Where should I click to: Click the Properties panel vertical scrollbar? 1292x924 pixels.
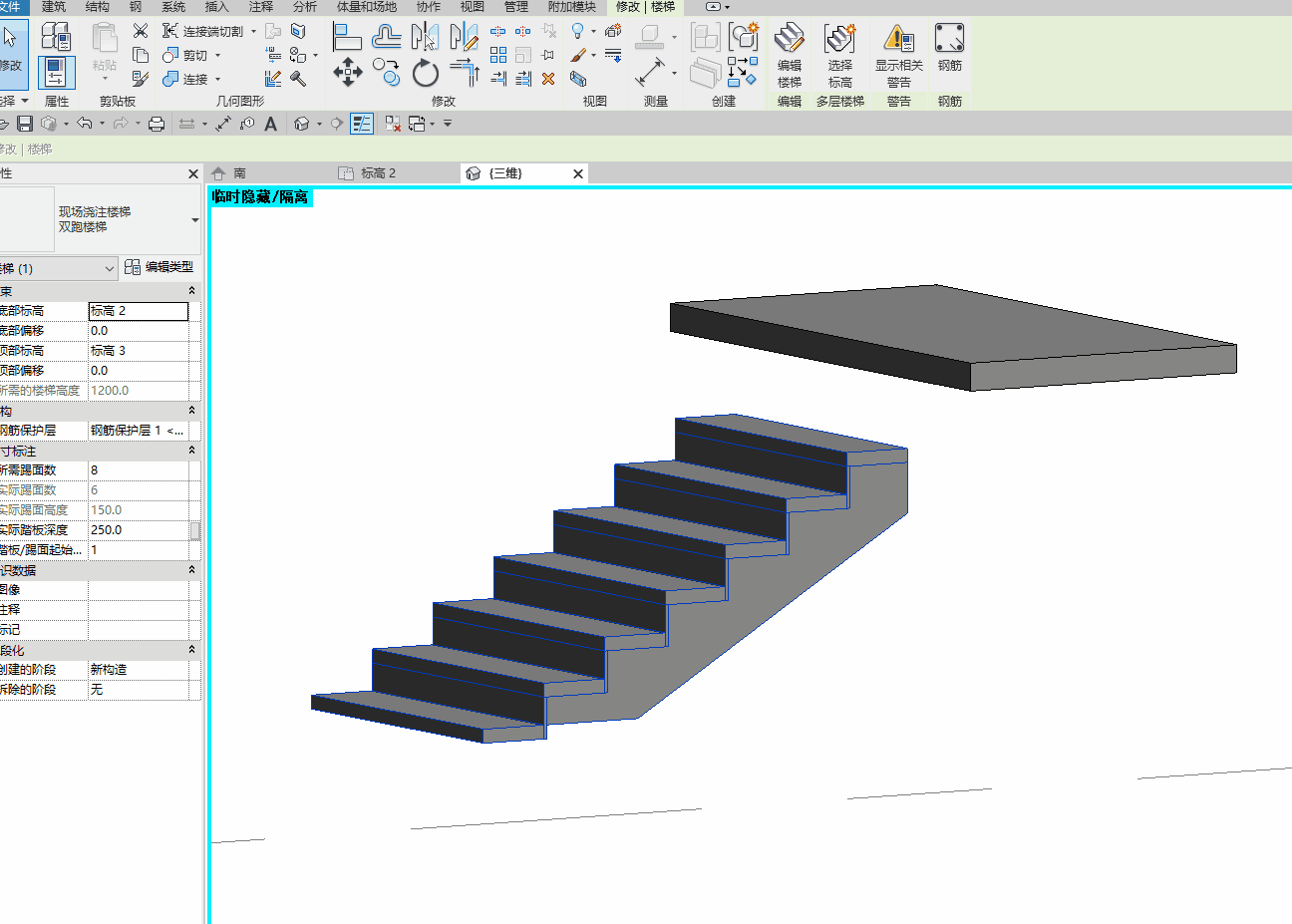point(195,530)
